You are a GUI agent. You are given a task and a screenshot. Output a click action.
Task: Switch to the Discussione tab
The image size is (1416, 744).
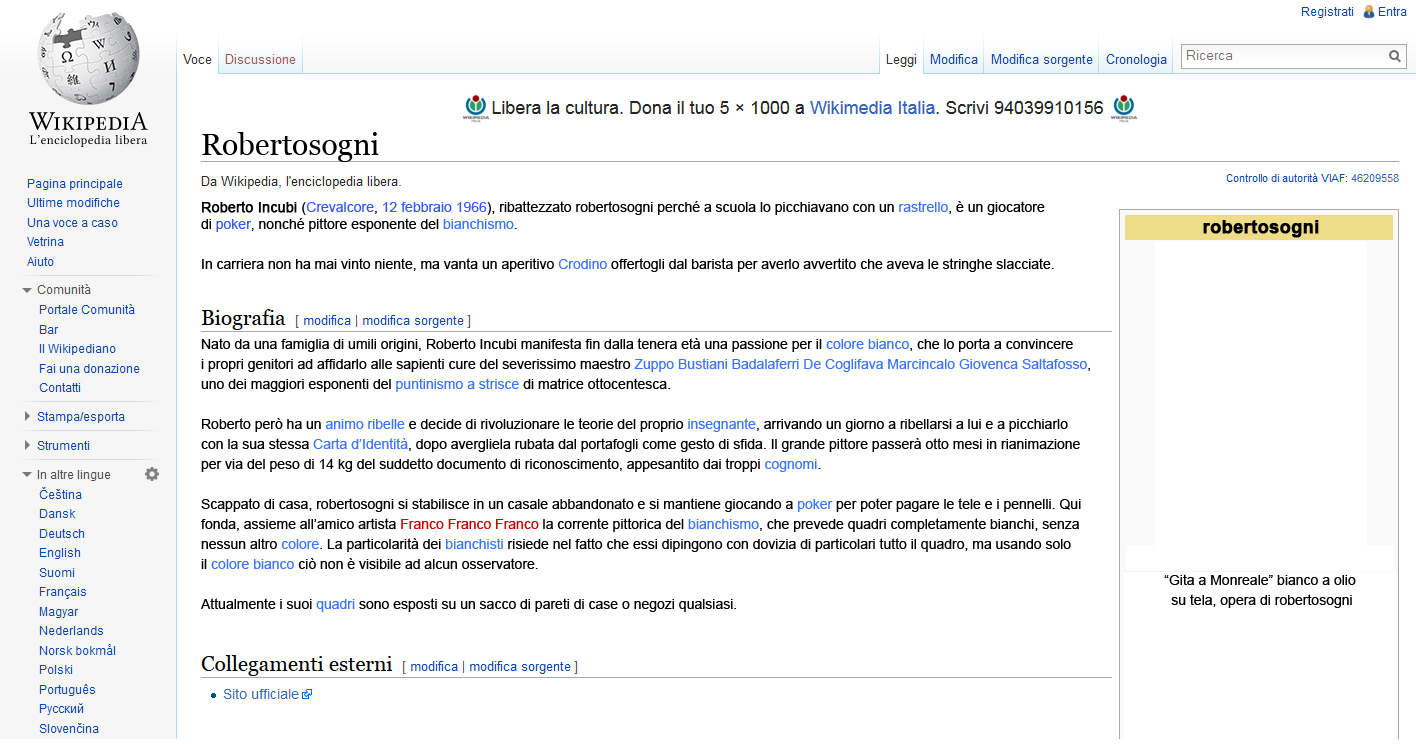coord(260,59)
